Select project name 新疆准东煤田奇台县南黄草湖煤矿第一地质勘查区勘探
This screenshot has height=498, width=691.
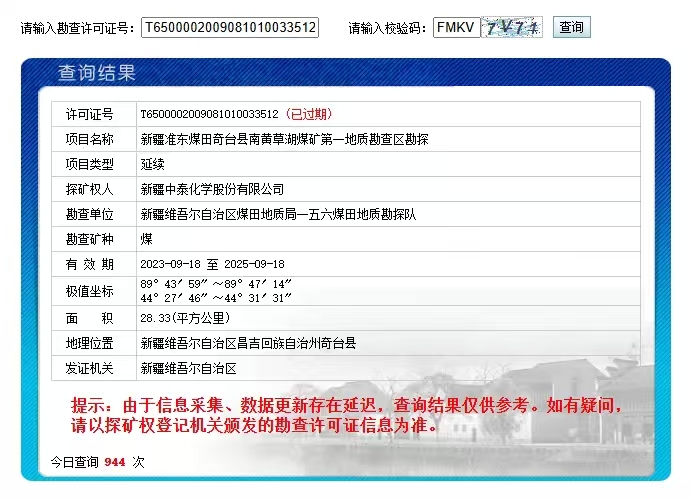[x=284, y=139]
